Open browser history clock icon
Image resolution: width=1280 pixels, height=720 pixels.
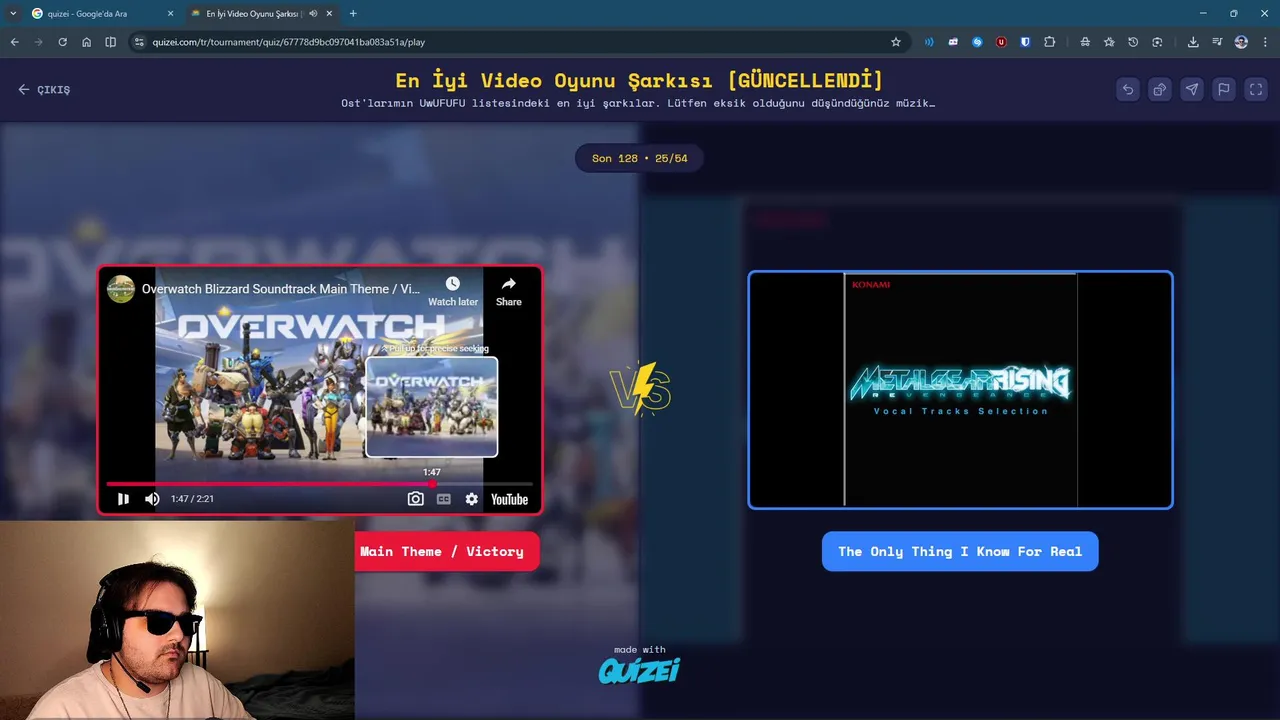click(x=1133, y=42)
